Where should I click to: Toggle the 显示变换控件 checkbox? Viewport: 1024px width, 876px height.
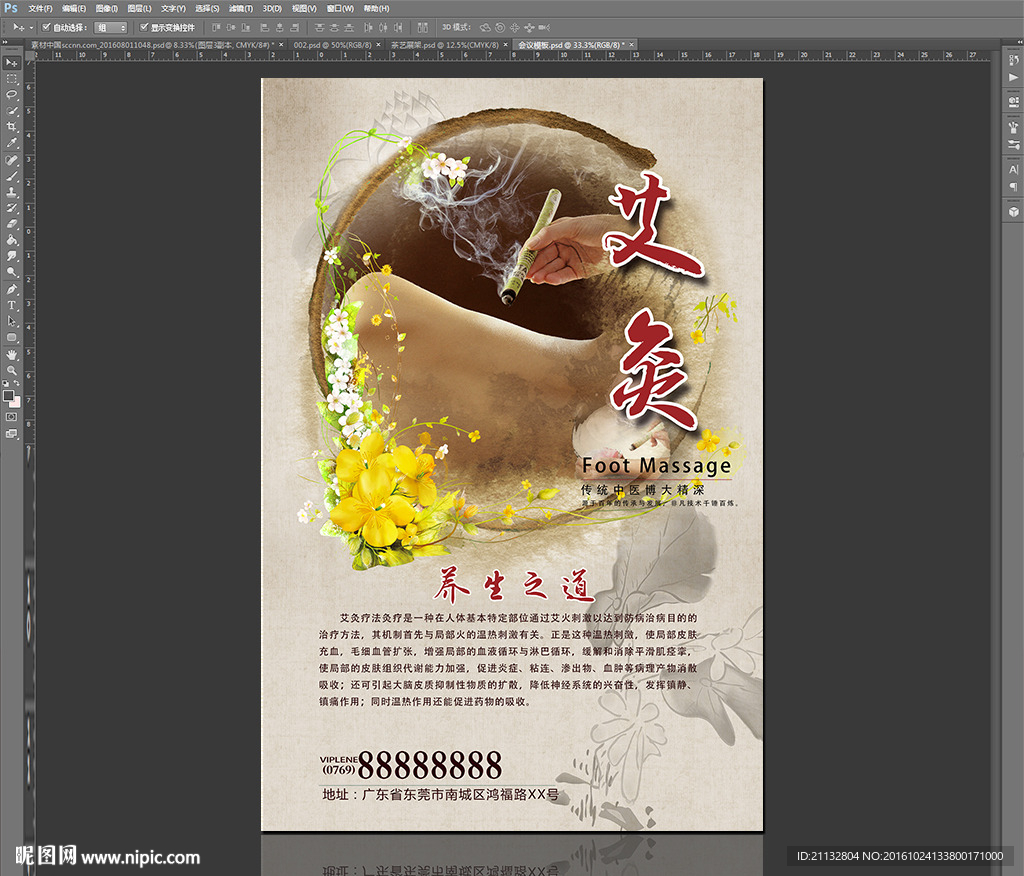pos(144,27)
